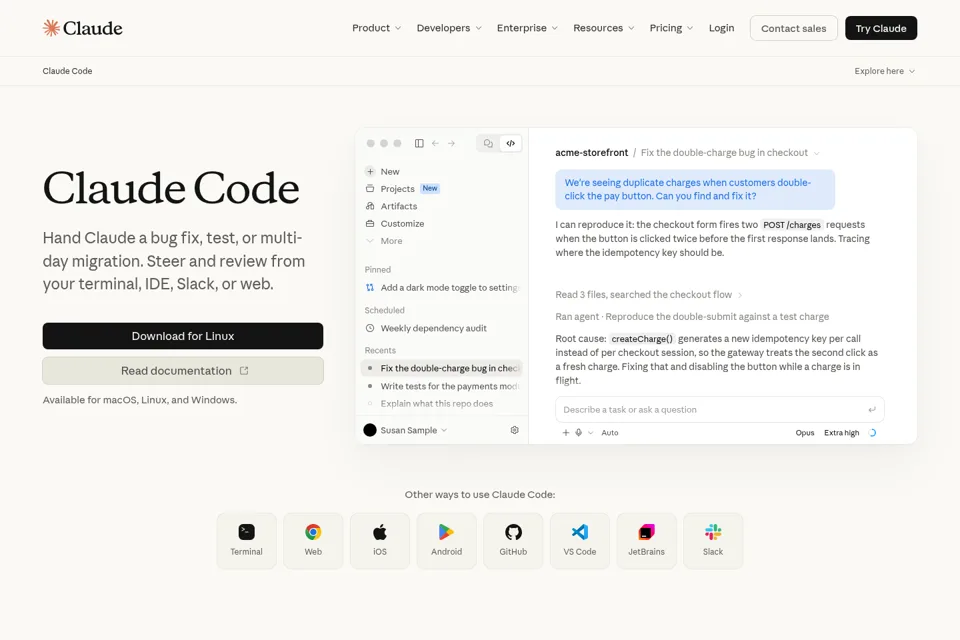The image size is (960, 640).
Task: Open the GitHub tile
Action: coord(513,541)
